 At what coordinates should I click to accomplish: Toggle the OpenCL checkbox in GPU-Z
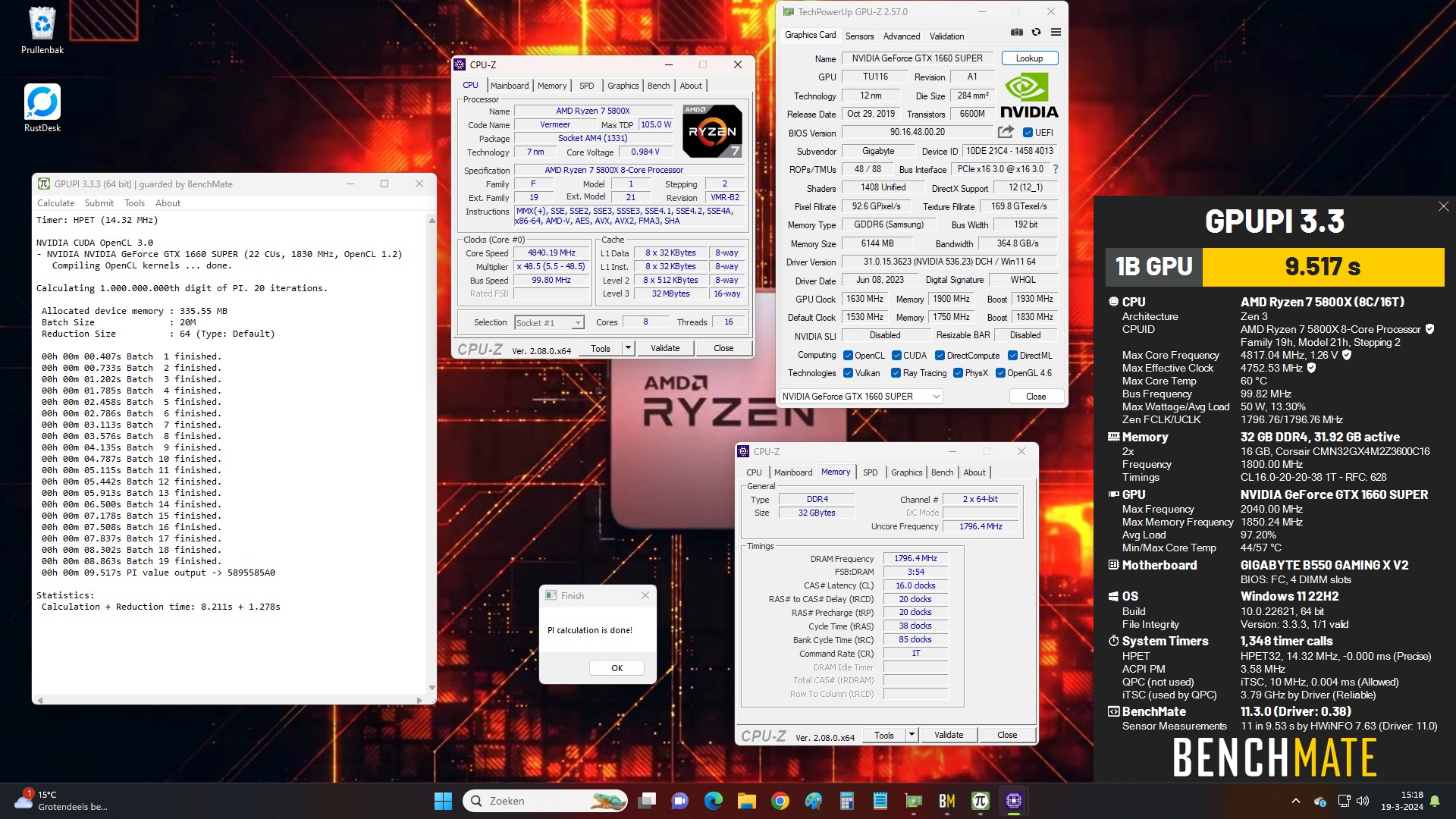click(849, 355)
